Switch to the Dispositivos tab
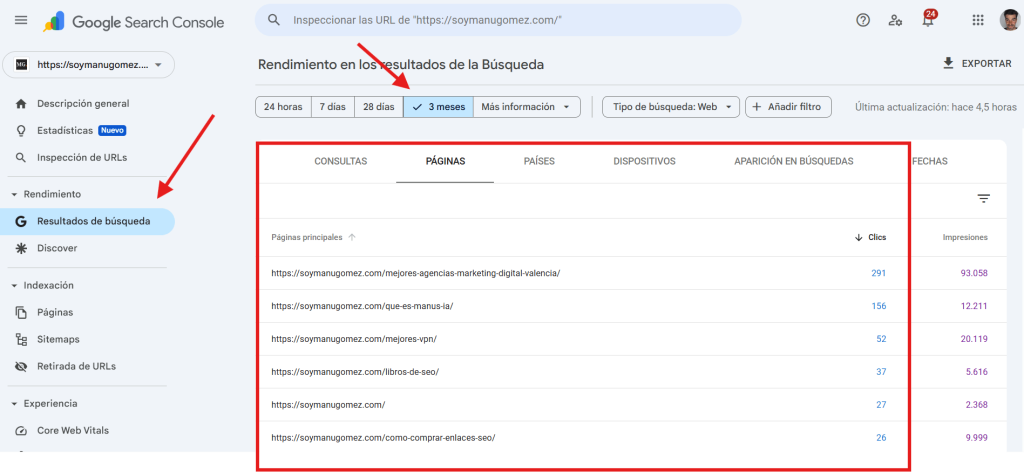 point(645,161)
